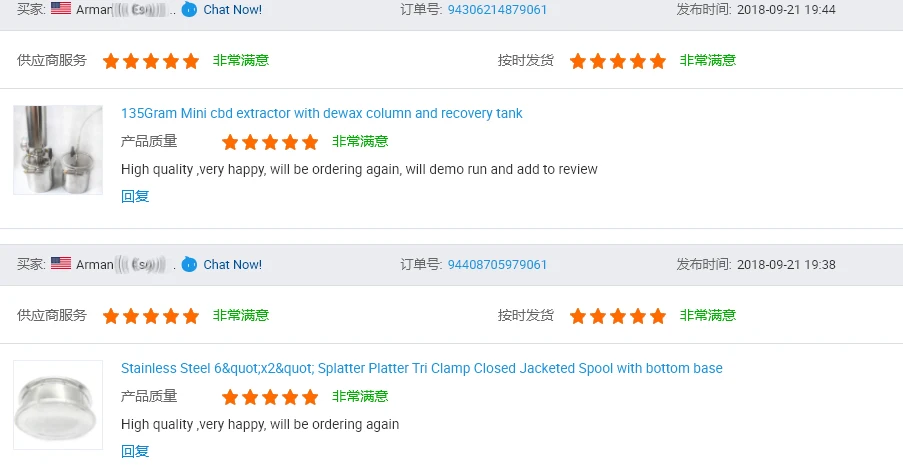Click Chat Now text in the second review

(232, 264)
